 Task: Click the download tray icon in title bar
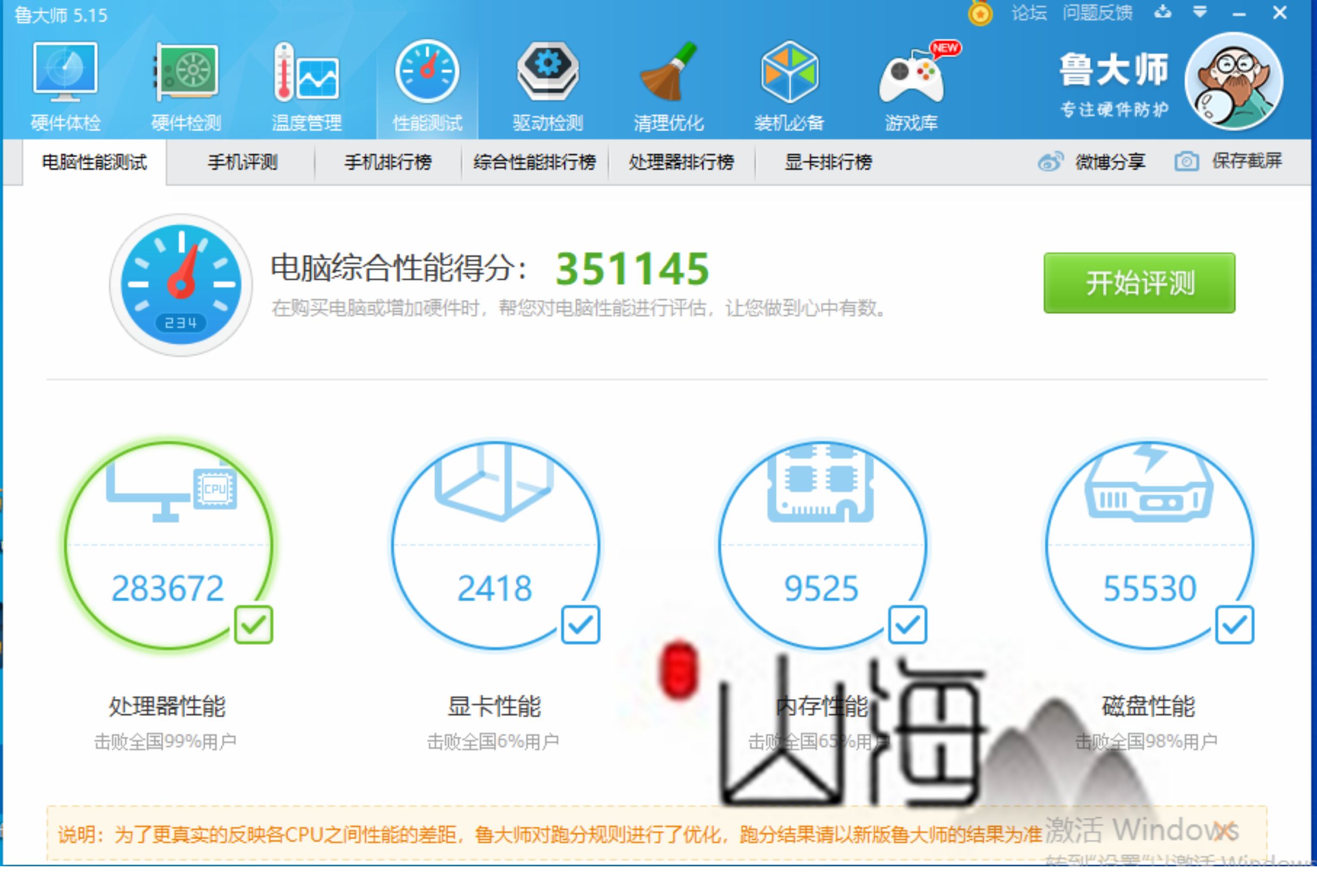(x=1163, y=12)
